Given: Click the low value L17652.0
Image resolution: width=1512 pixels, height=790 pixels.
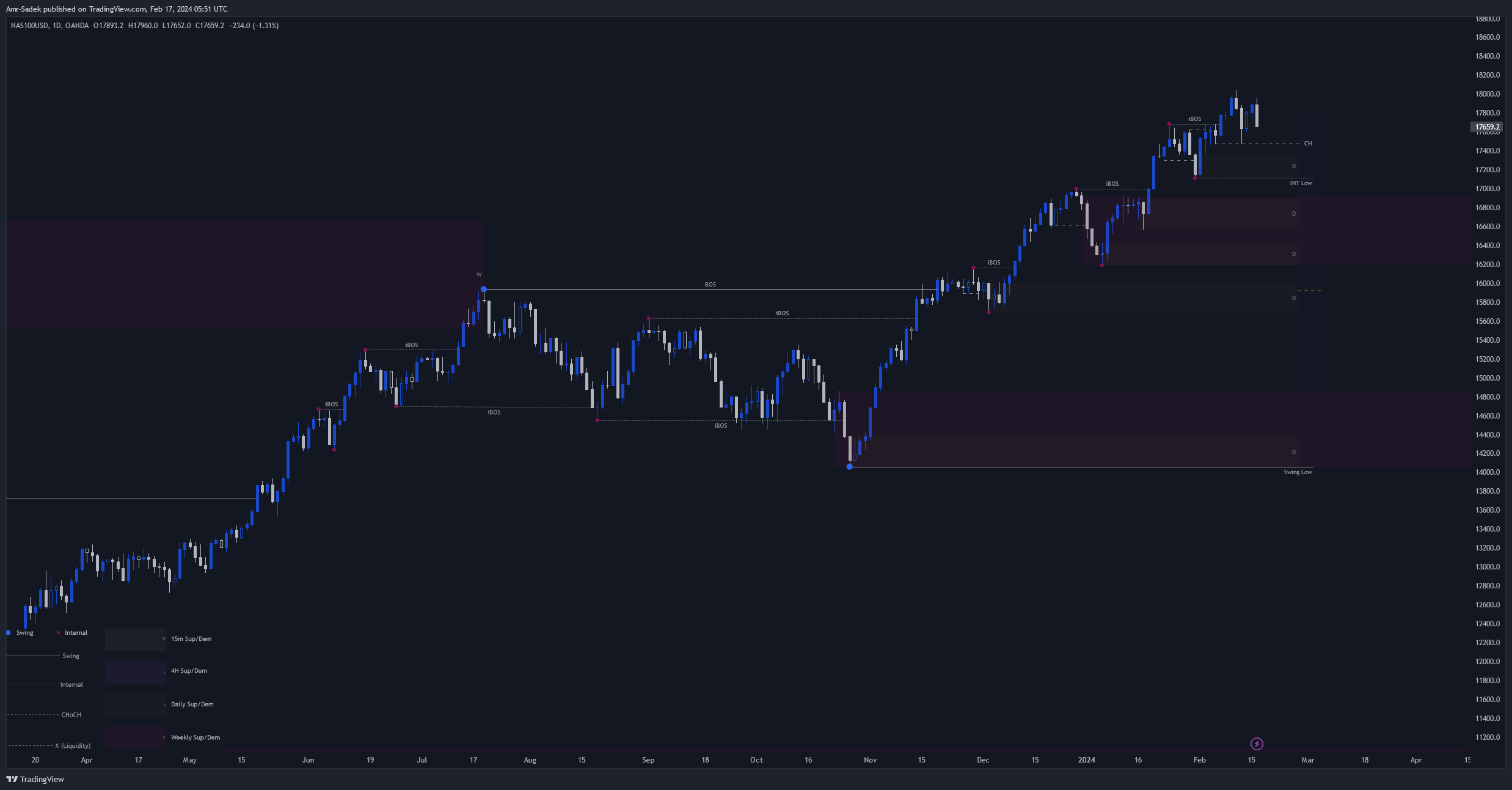Looking at the screenshot, I should point(177,26).
